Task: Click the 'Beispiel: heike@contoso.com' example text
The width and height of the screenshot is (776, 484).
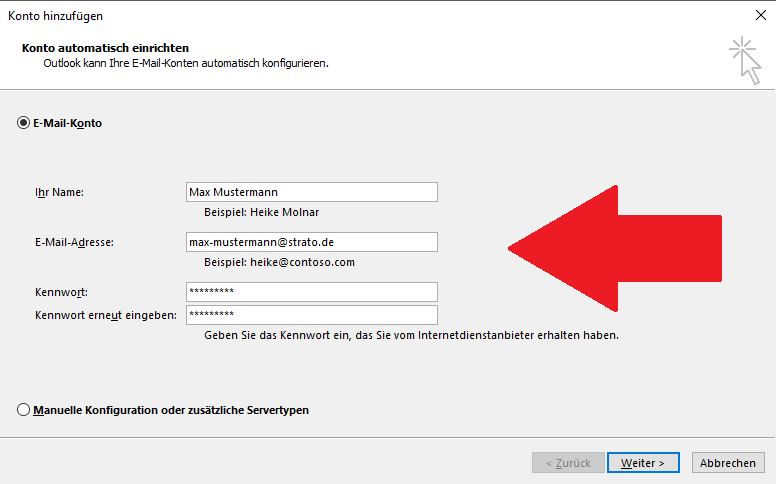Action: pyautogui.click(x=279, y=262)
